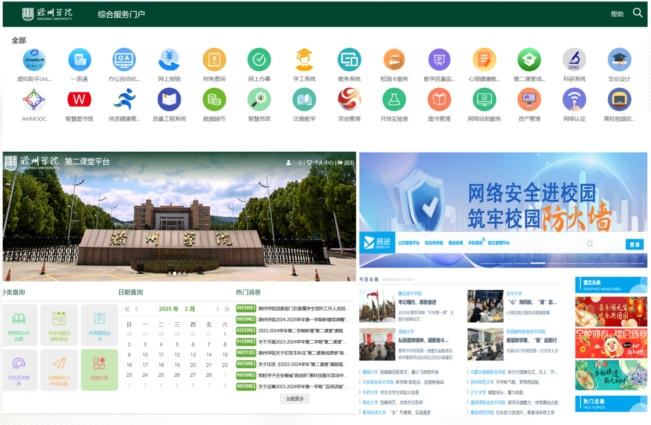Viewport: 651px width, 425px height.
Task: Open the 图书管理 library icon
Action: 439,100
